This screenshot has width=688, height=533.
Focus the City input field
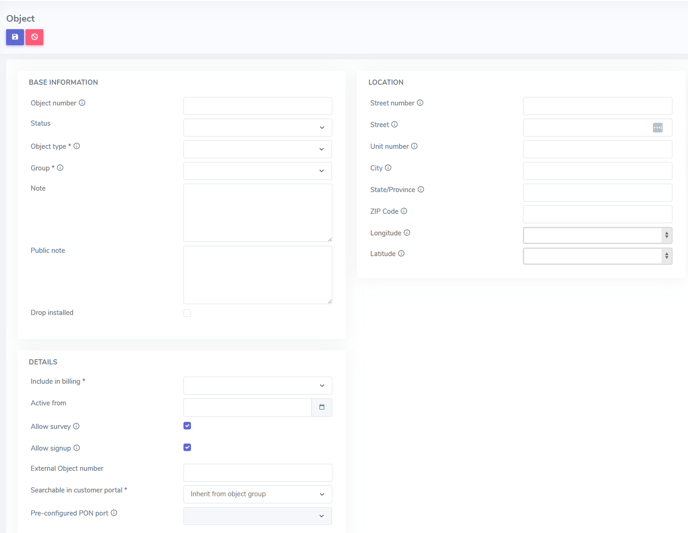(x=597, y=170)
